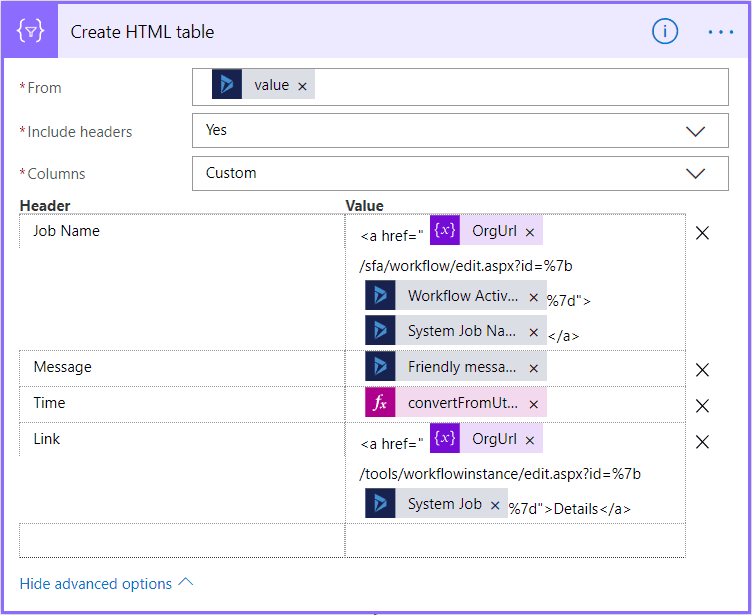Screen dimensions: 752x615
Task: Click the variable icon of OrgUrl in Job Name row
Action: point(445,230)
